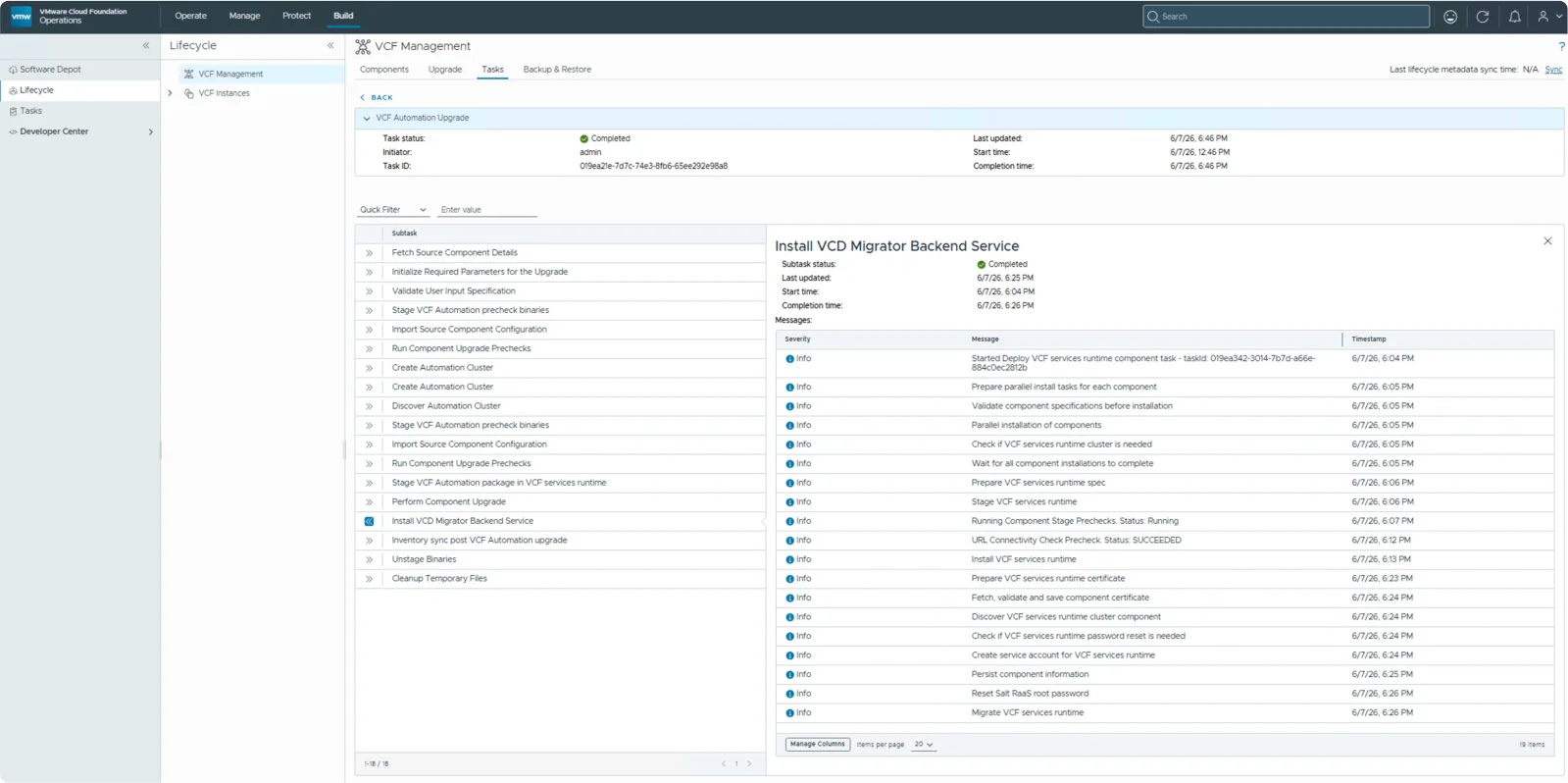The height and width of the screenshot is (783, 1568).
Task: Select the Build menu
Action: click(343, 16)
